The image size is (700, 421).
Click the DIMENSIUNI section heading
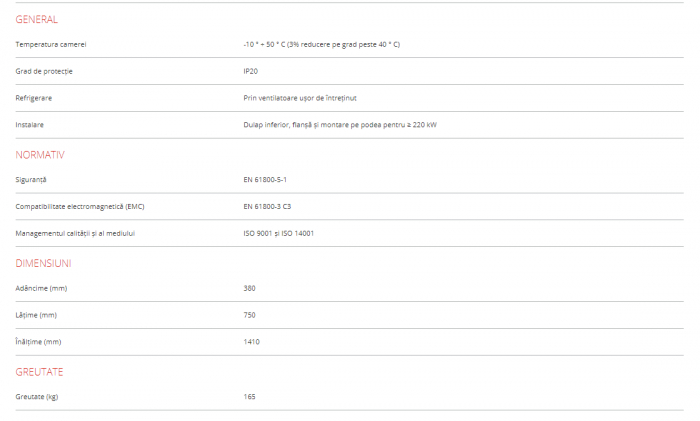(x=43, y=263)
